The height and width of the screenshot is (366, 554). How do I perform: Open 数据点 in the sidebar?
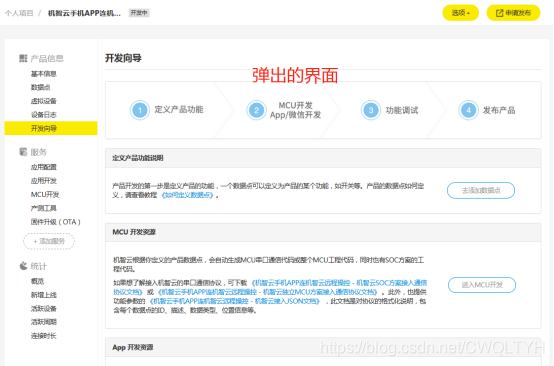pos(40,87)
